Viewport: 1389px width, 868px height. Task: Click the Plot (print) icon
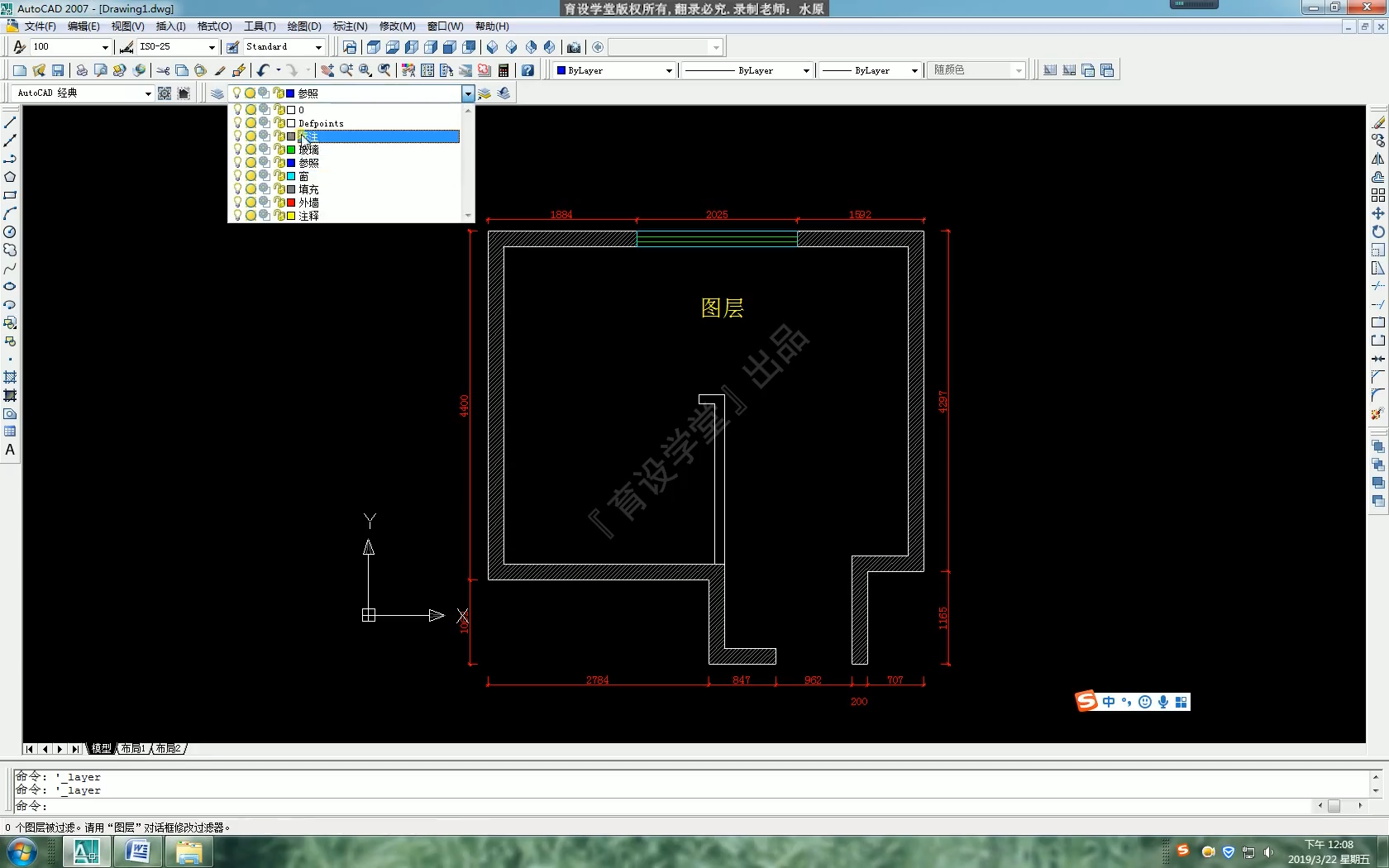pos(82,70)
